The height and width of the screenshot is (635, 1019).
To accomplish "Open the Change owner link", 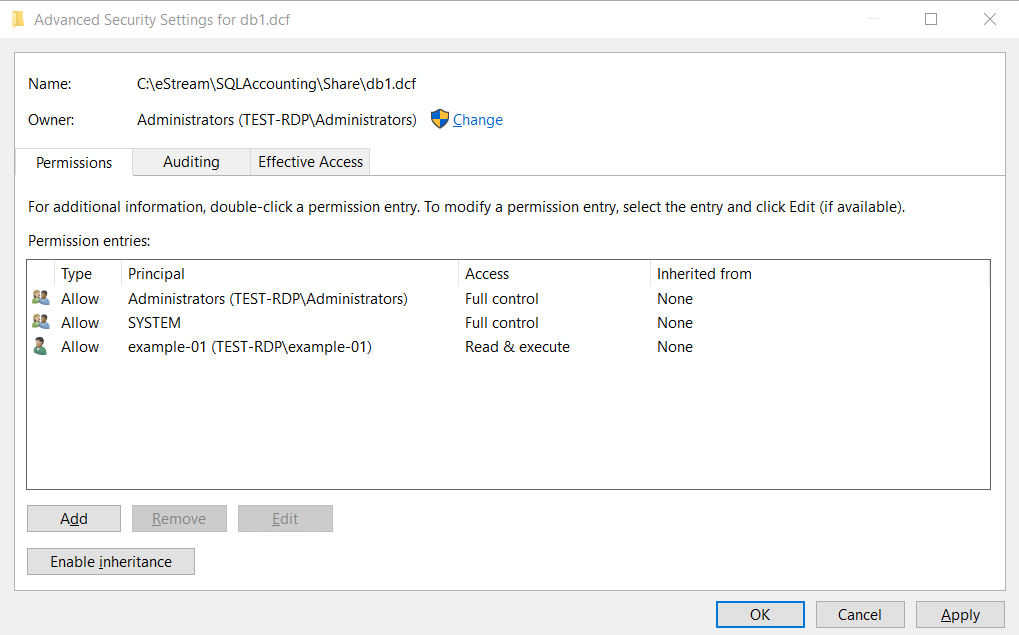I will (477, 120).
